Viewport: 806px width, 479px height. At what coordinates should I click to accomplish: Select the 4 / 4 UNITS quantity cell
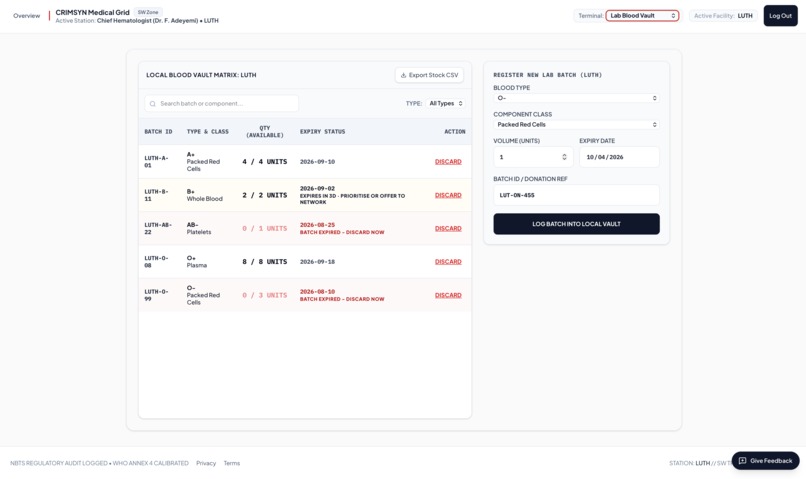tap(265, 162)
